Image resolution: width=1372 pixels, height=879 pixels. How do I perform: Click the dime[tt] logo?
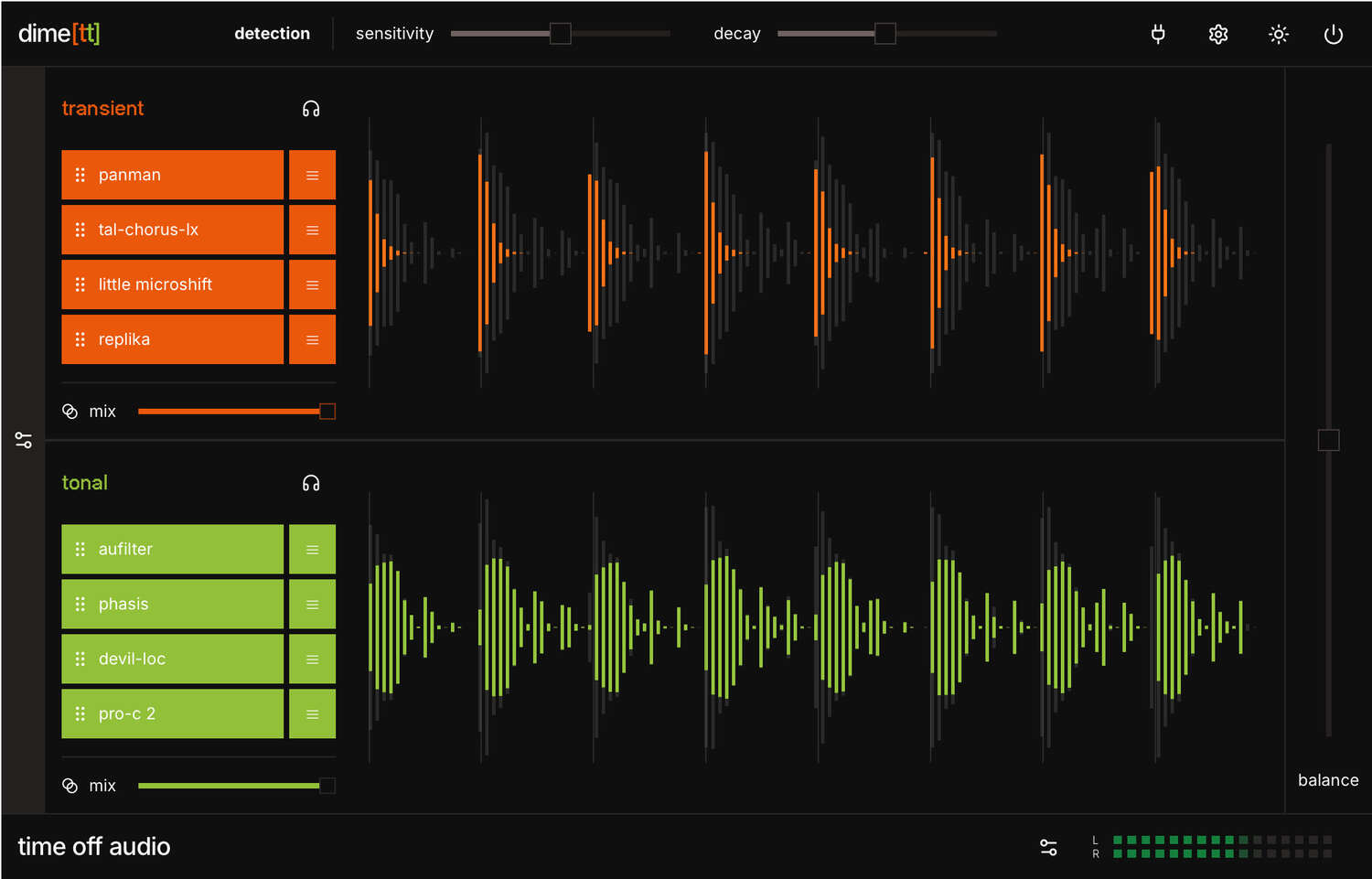click(59, 34)
